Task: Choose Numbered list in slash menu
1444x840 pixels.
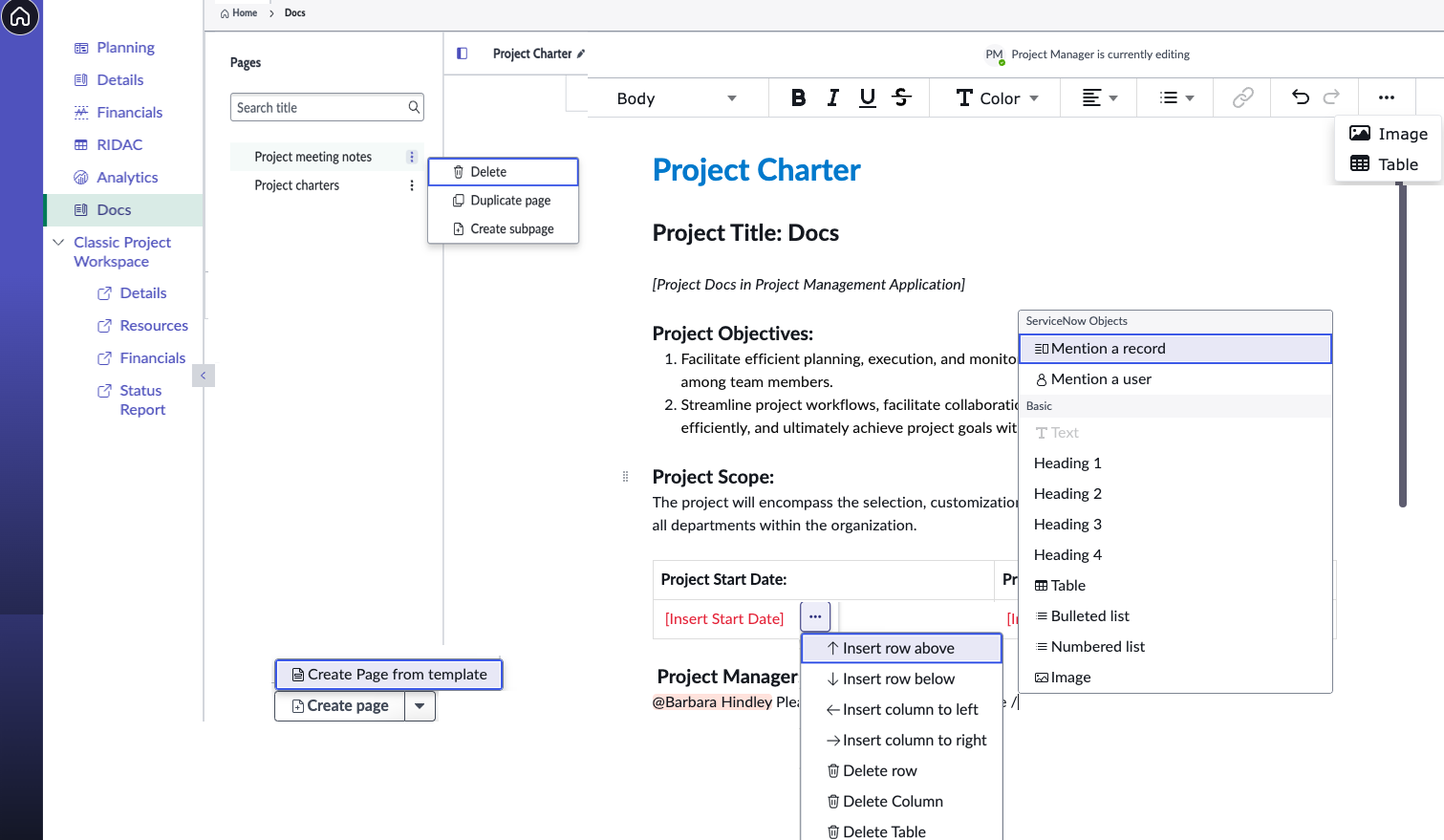Action: coord(1175,647)
